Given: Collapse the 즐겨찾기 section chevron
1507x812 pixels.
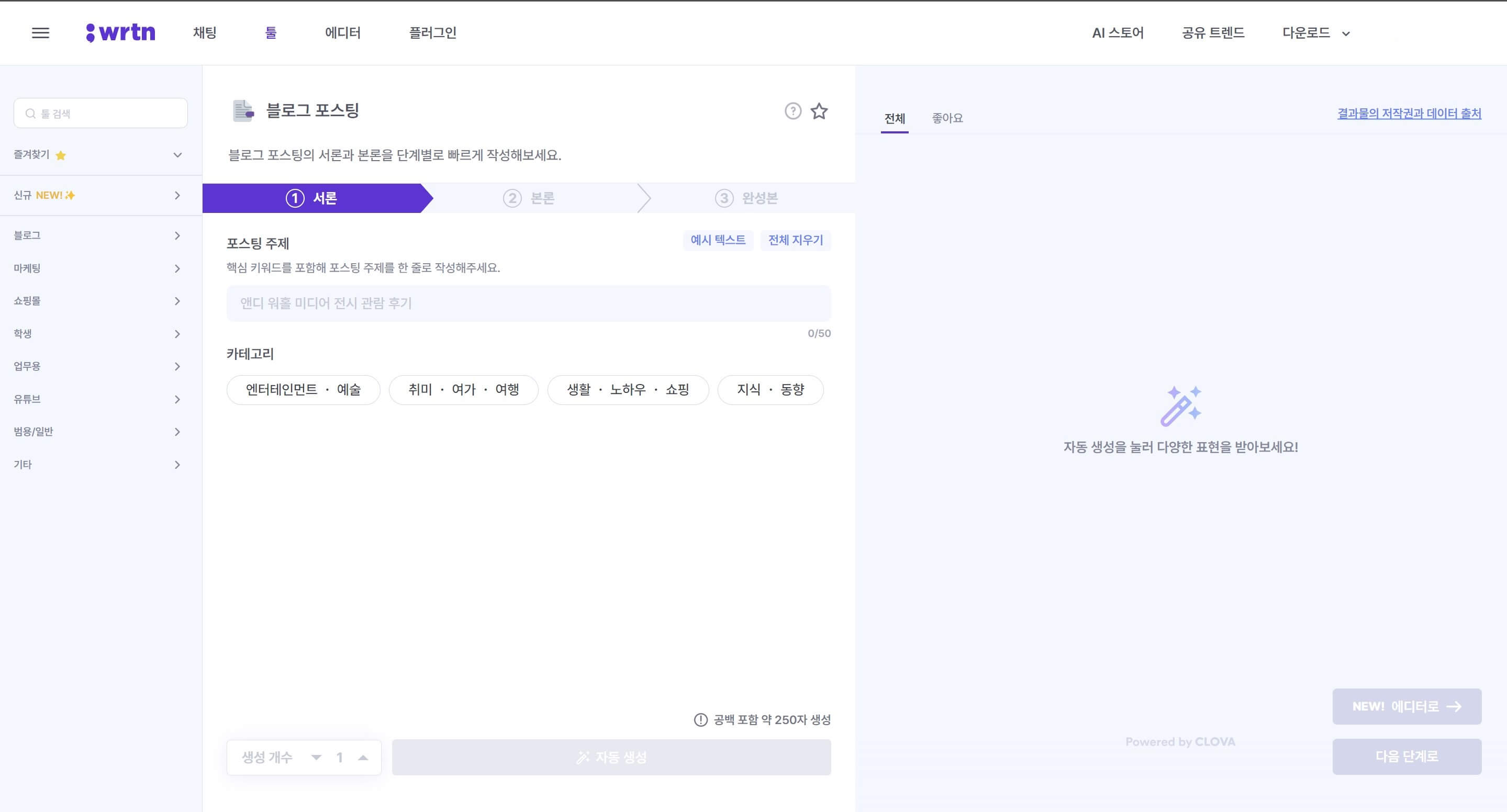Looking at the screenshot, I should pos(177,155).
